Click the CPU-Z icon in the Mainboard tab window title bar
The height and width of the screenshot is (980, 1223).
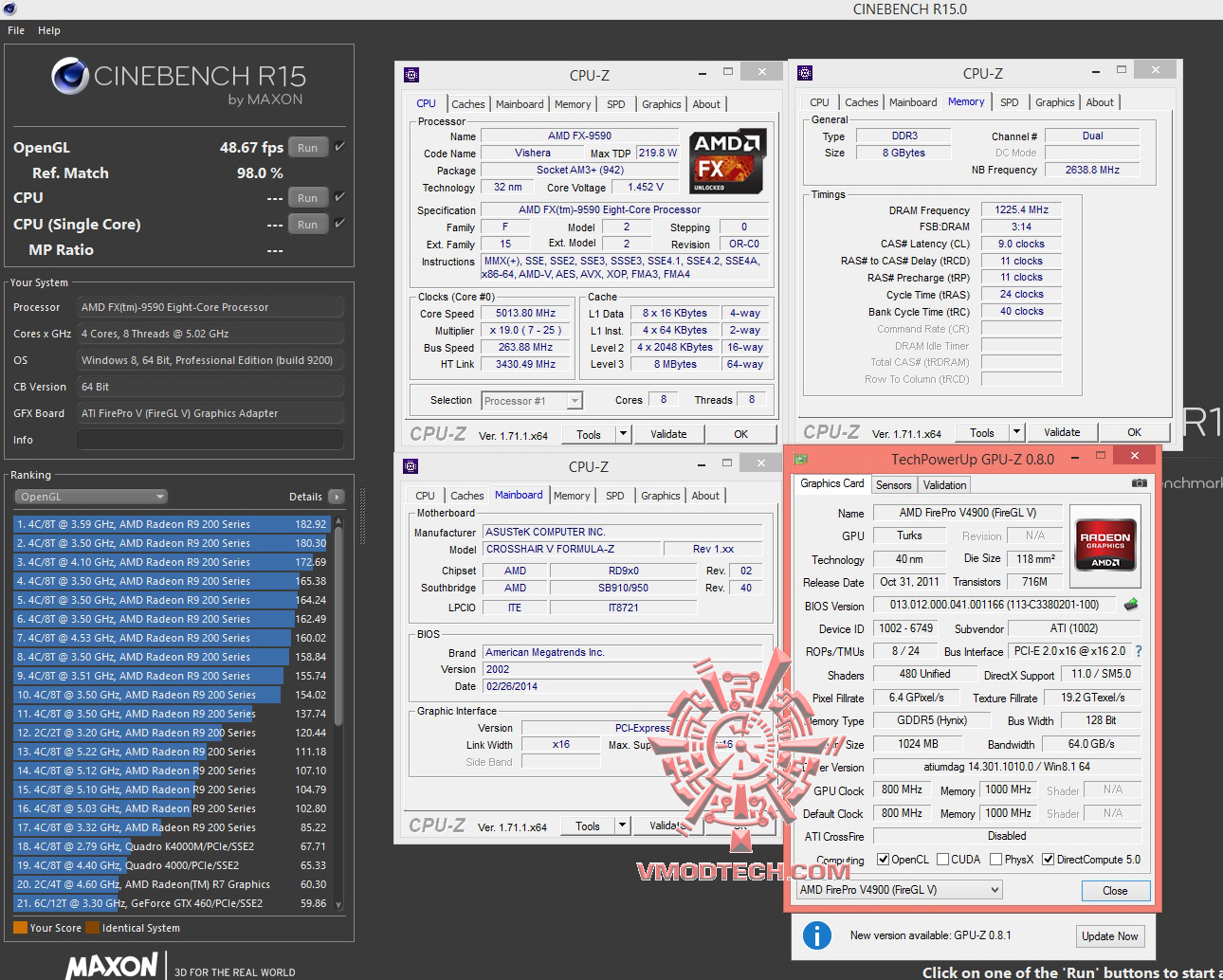coord(411,466)
